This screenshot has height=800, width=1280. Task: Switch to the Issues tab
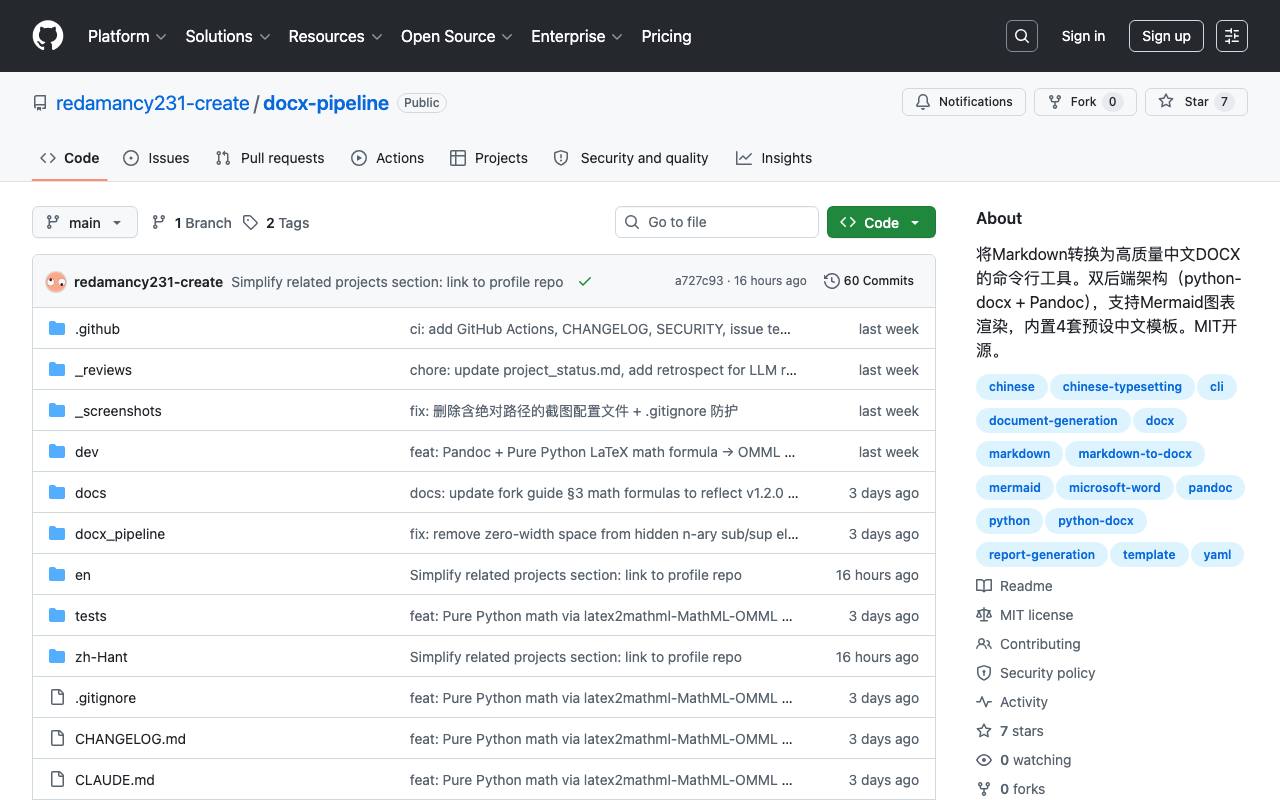[x=156, y=158]
